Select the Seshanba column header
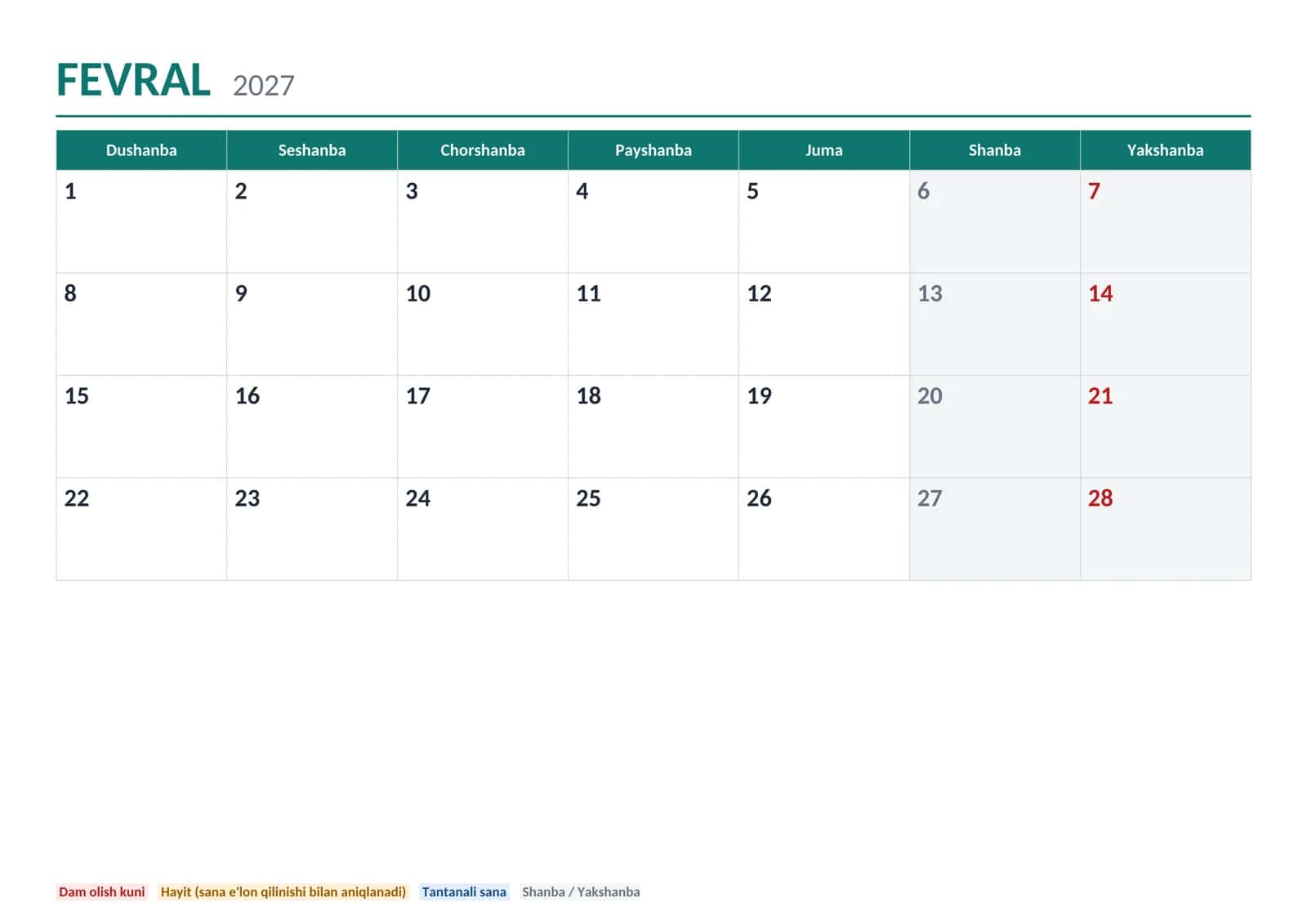The height and width of the screenshot is (924, 1307). [x=312, y=150]
